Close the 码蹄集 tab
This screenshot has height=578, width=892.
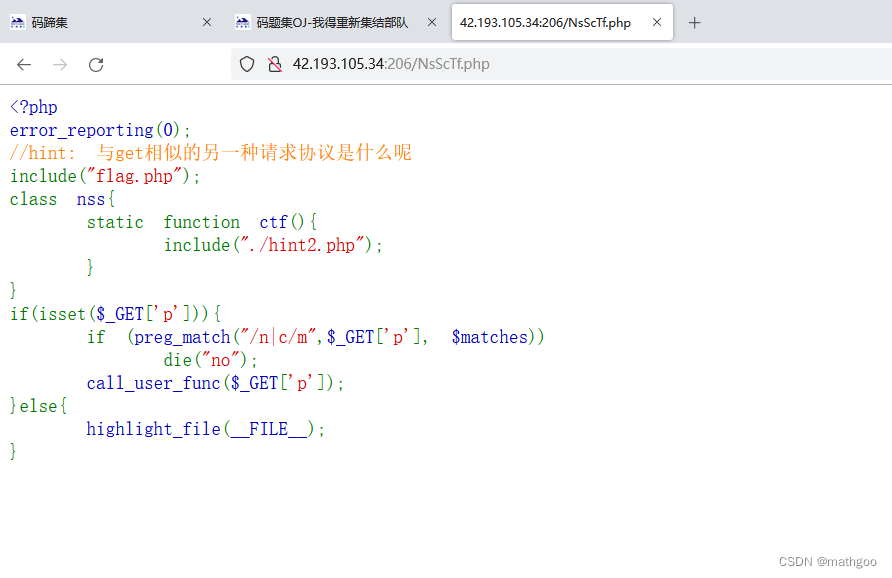pos(207,22)
